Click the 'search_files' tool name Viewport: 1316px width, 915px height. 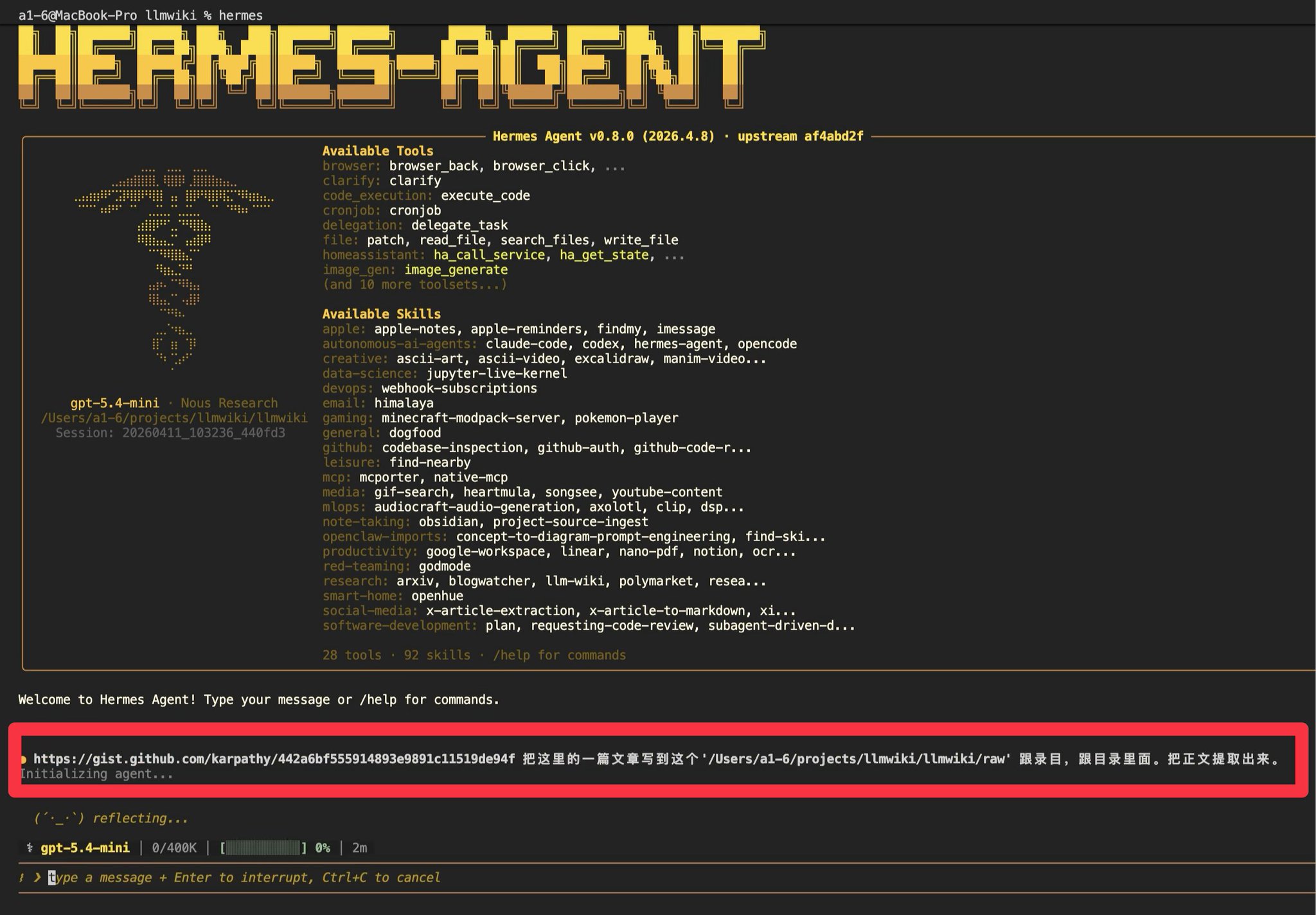(x=545, y=240)
